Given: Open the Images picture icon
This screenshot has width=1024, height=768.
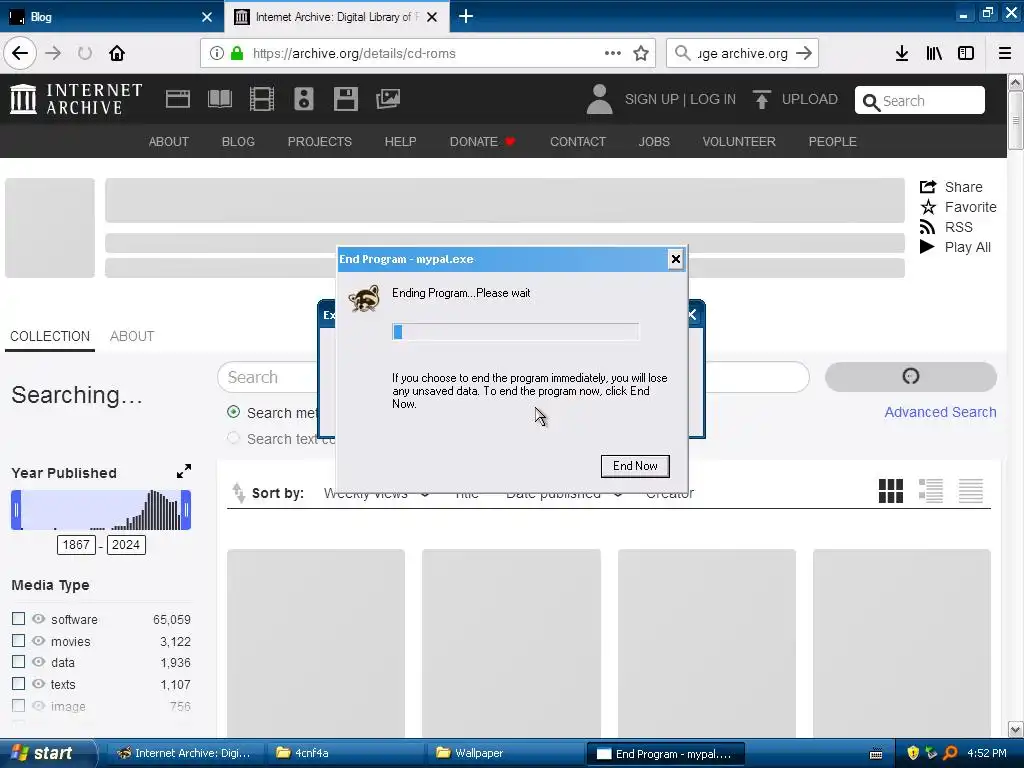Looking at the screenshot, I should [388, 99].
